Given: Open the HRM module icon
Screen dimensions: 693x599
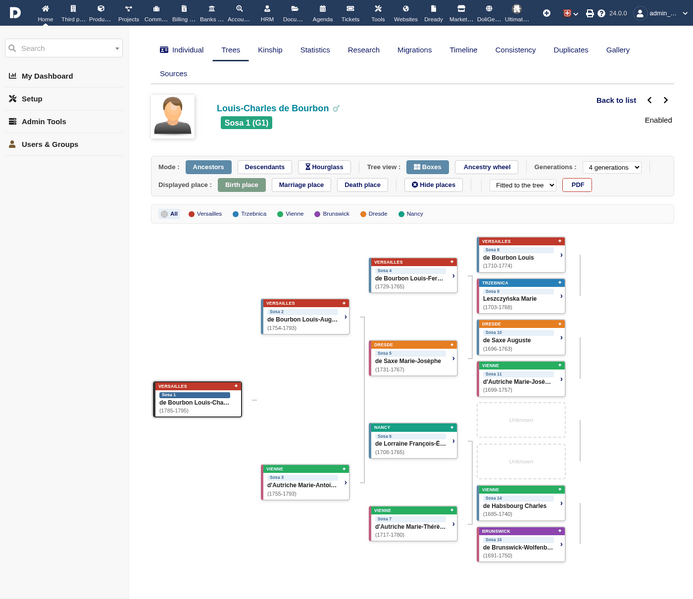Looking at the screenshot, I should (x=267, y=8).
